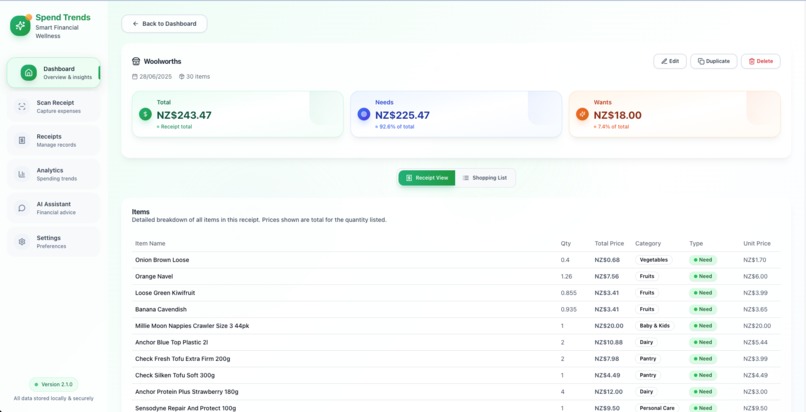Click the 0.855 quantity value
The image size is (806, 412).
[x=569, y=293]
